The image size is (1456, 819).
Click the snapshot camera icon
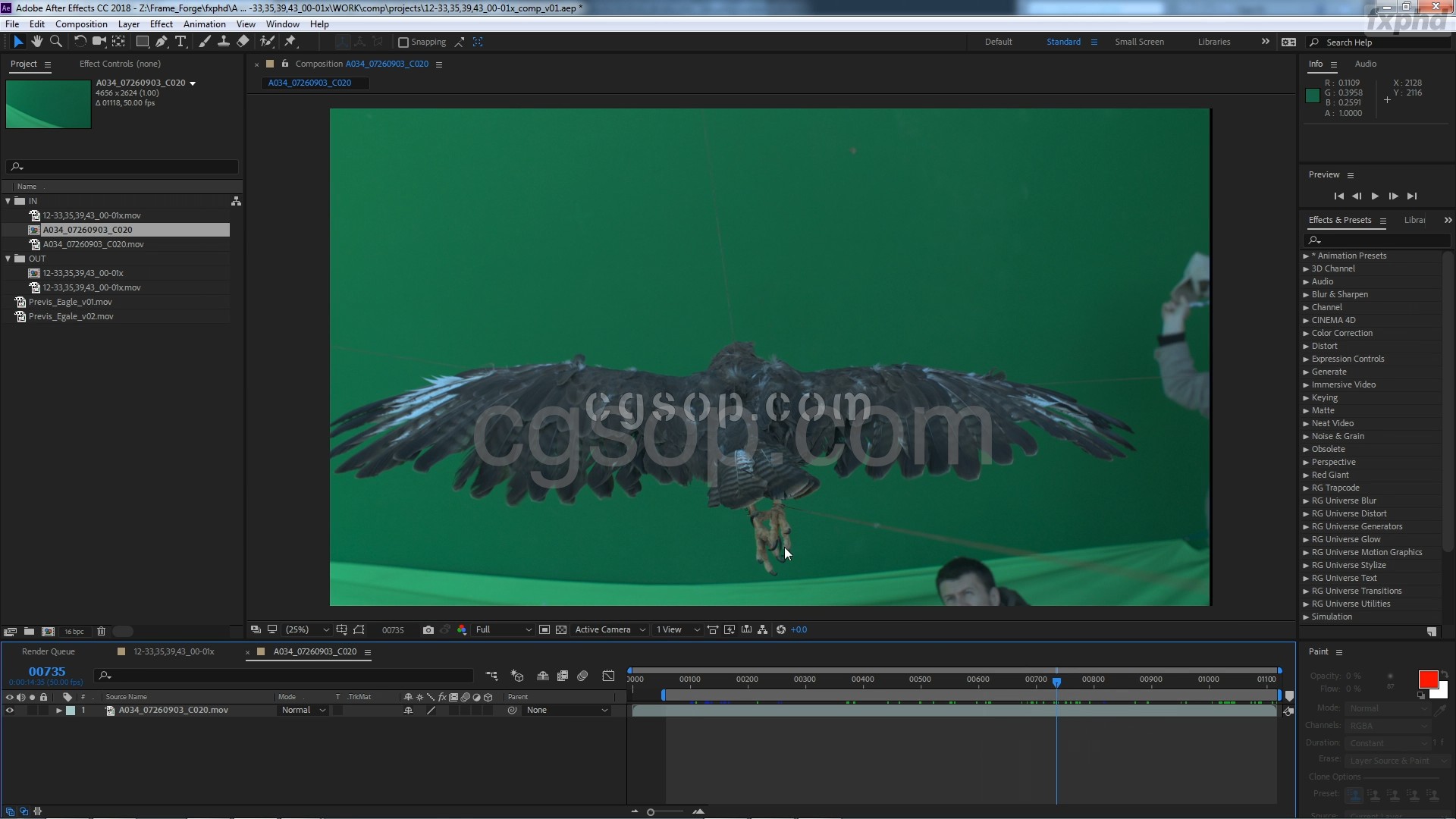[x=428, y=629]
